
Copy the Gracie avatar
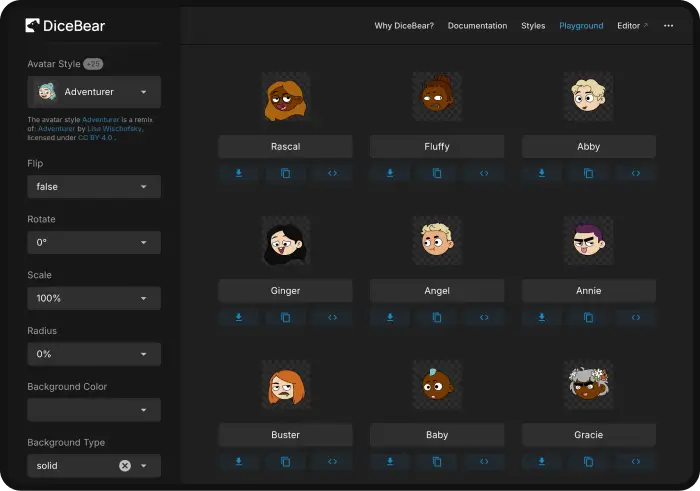click(588, 462)
